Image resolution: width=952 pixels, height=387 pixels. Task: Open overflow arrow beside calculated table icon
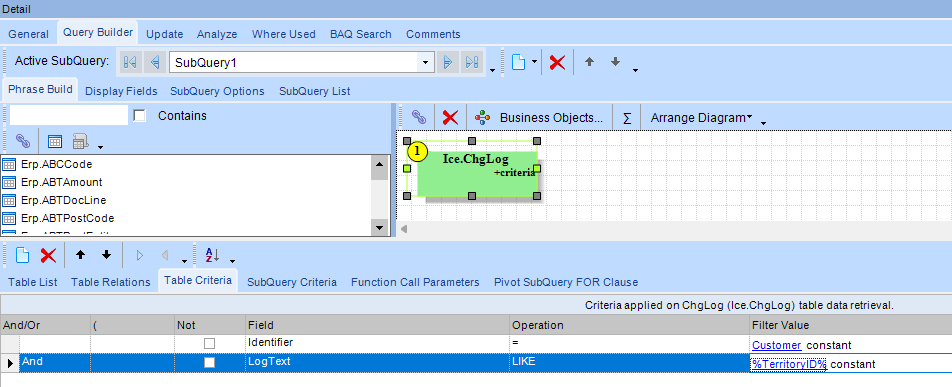(100, 147)
